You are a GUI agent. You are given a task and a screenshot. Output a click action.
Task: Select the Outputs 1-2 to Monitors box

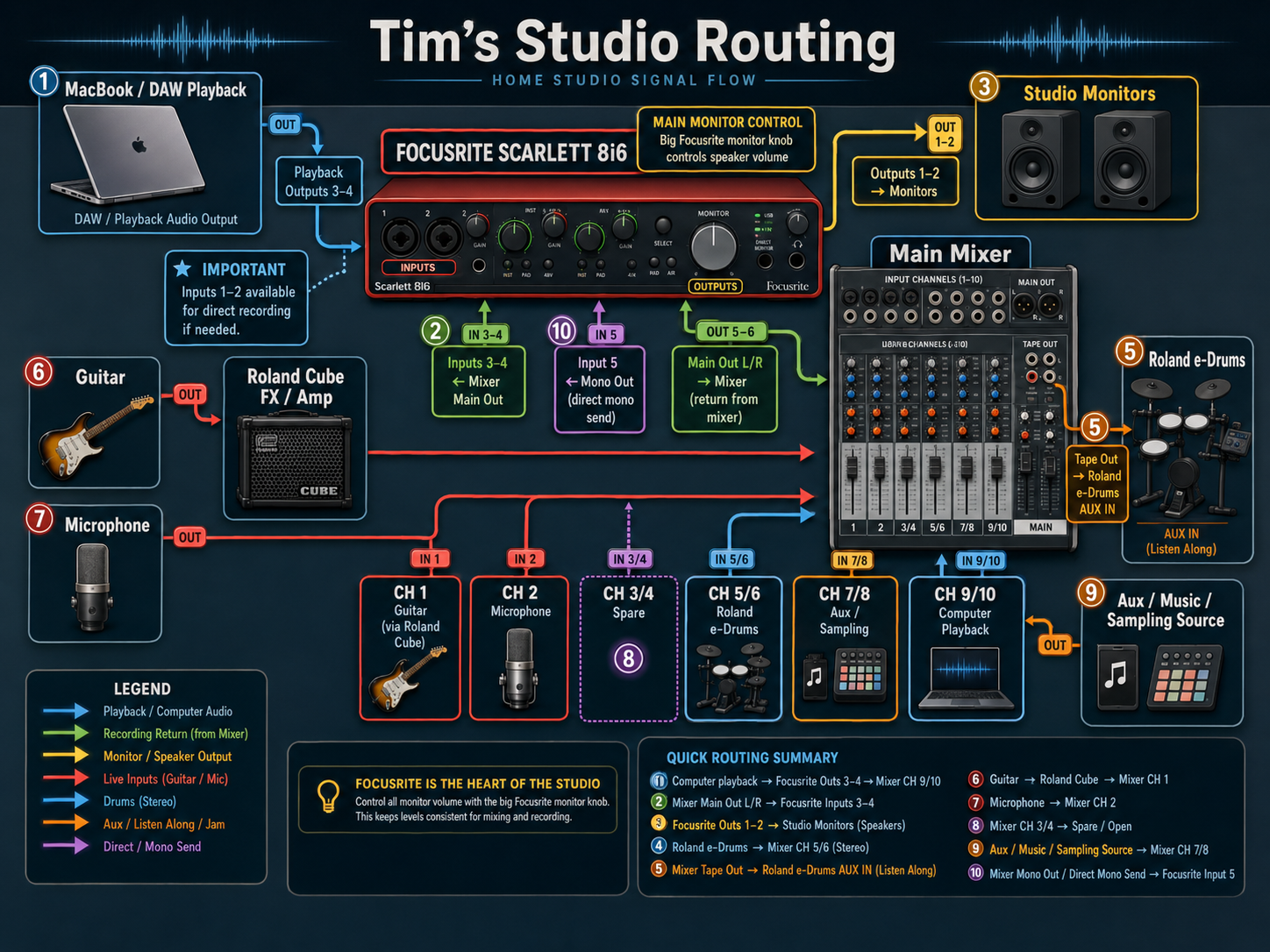tap(904, 181)
